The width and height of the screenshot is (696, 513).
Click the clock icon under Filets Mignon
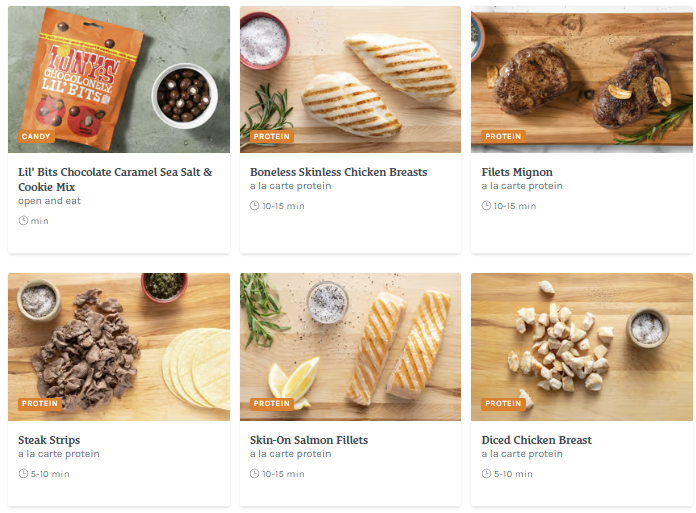486,206
